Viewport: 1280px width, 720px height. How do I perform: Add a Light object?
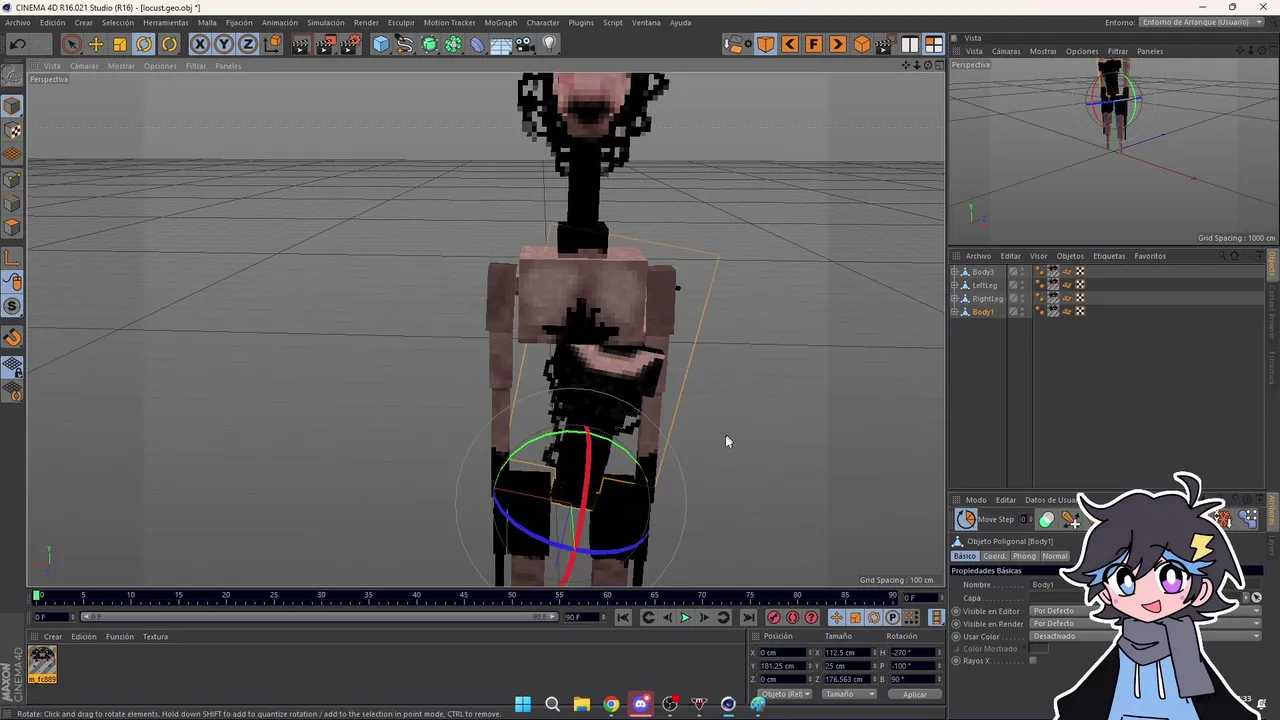pyautogui.click(x=549, y=44)
